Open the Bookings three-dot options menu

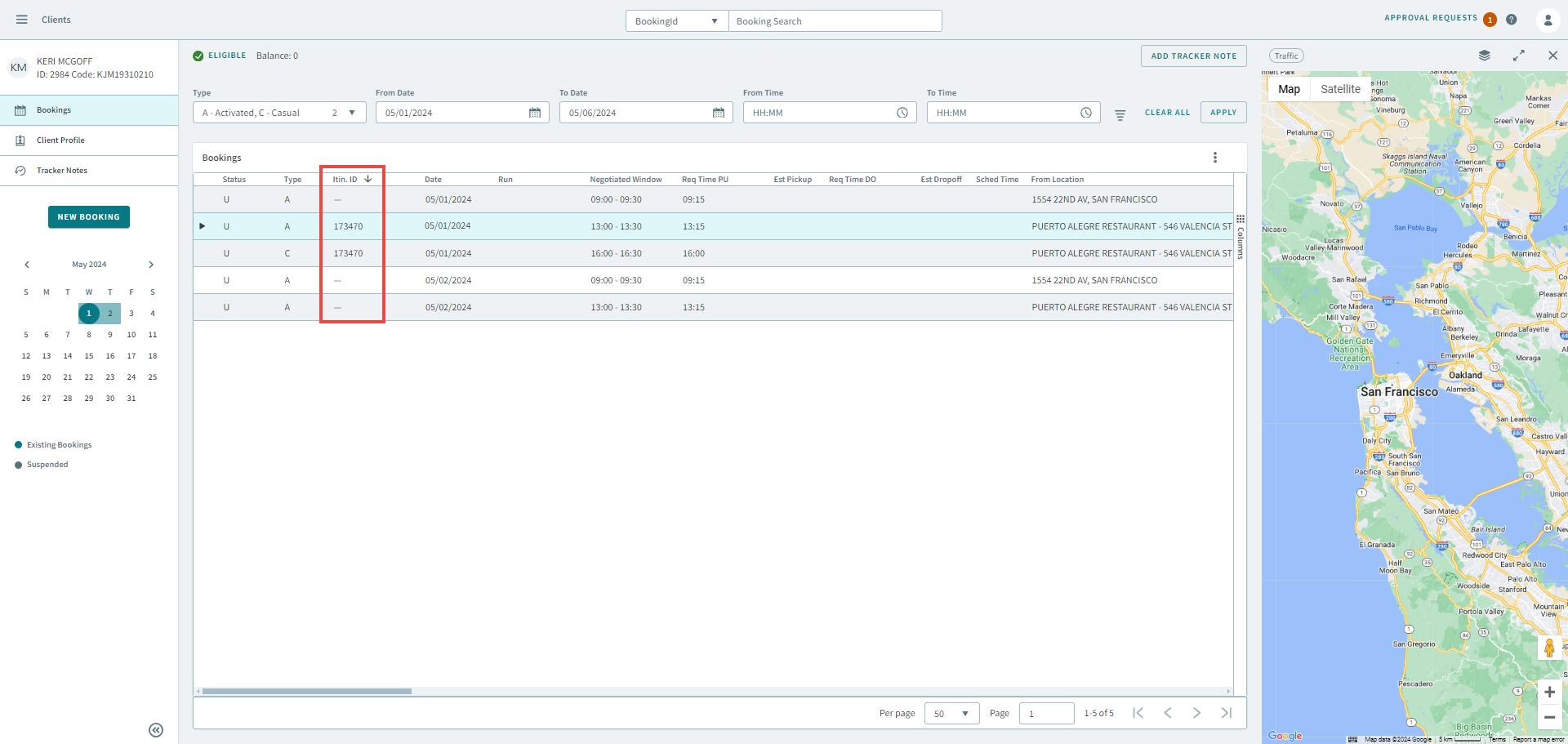click(x=1214, y=158)
